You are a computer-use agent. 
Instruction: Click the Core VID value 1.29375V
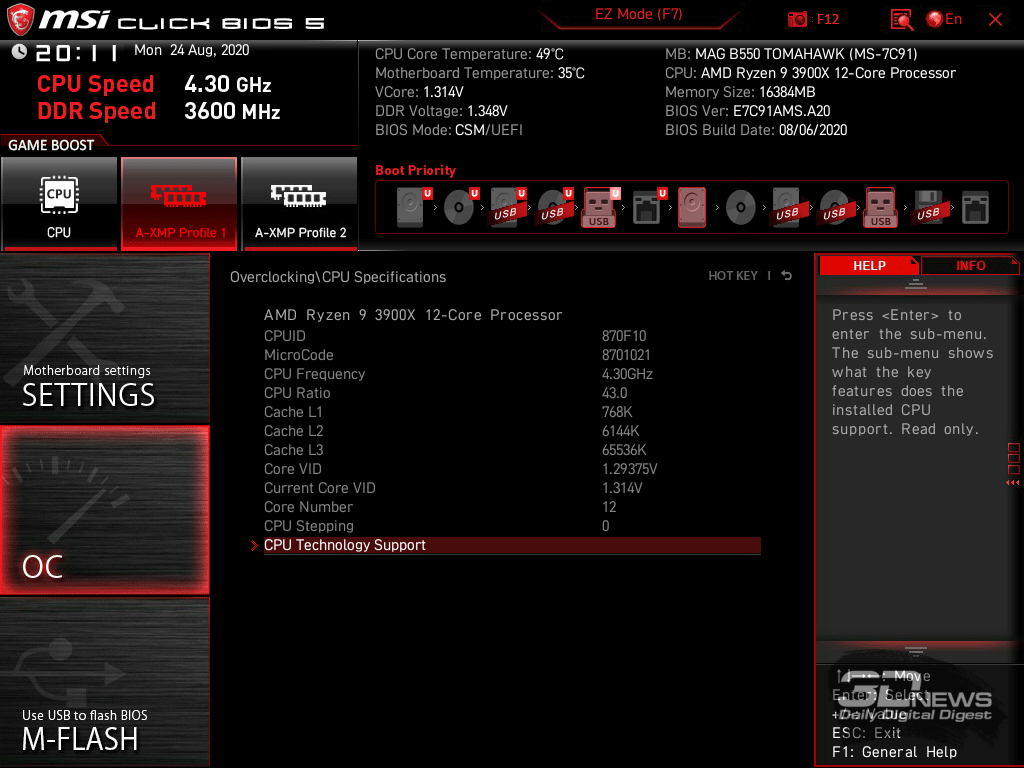tap(629, 468)
